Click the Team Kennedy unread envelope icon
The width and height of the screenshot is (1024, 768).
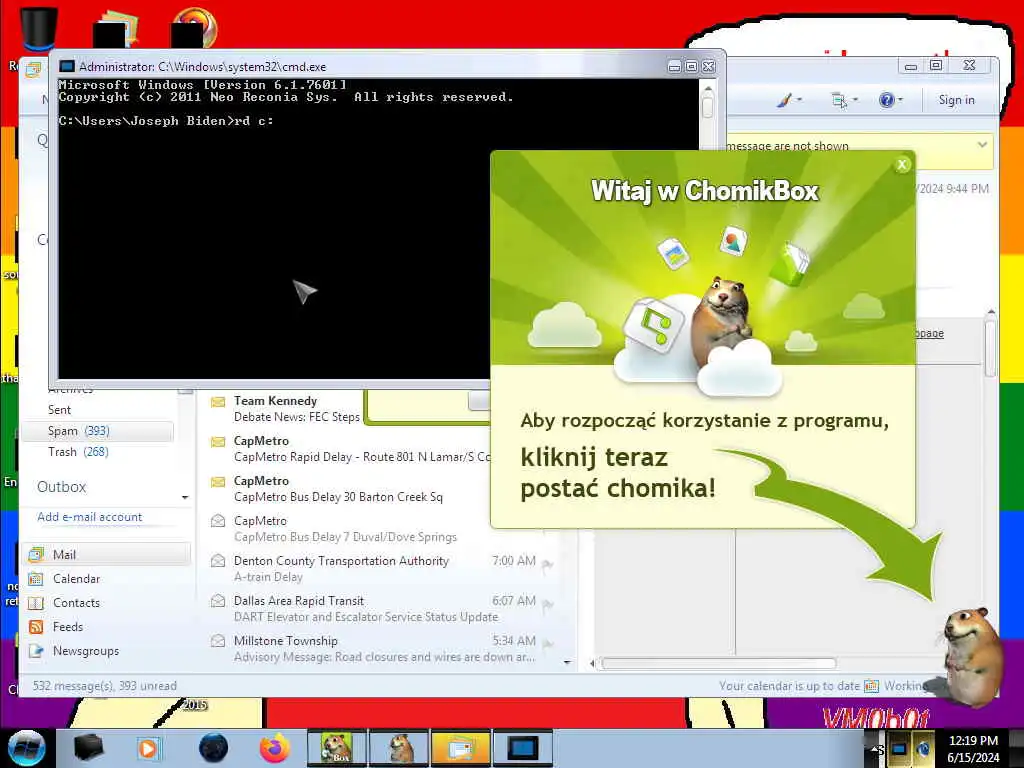217,402
